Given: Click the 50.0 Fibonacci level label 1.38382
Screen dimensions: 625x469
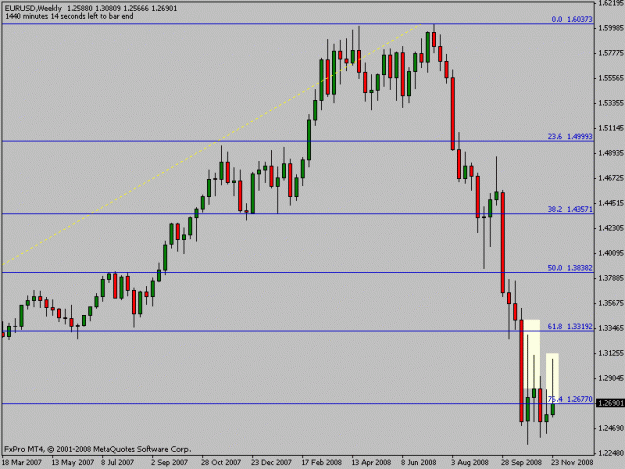Looking at the screenshot, I should pos(570,268).
